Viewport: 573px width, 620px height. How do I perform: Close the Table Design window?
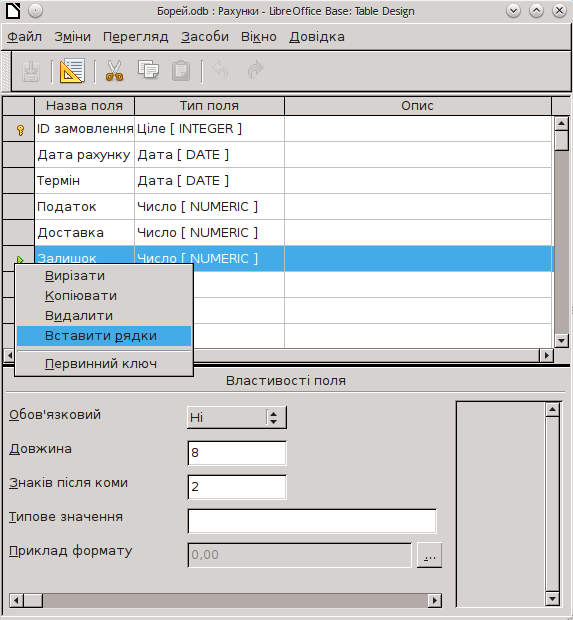[x=559, y=11]
